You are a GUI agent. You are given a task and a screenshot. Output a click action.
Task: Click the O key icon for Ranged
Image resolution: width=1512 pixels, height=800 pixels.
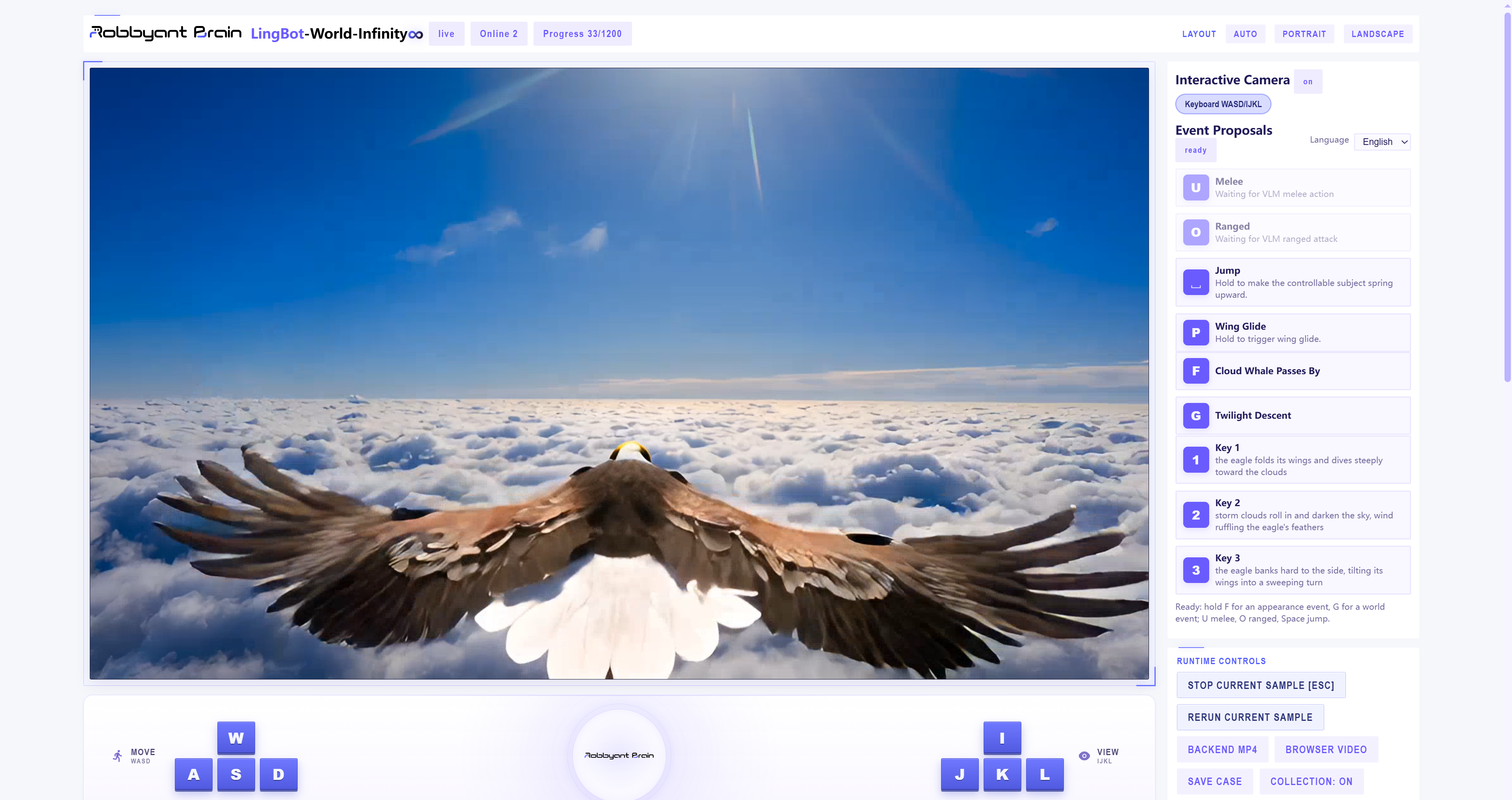pos(1196,232)
